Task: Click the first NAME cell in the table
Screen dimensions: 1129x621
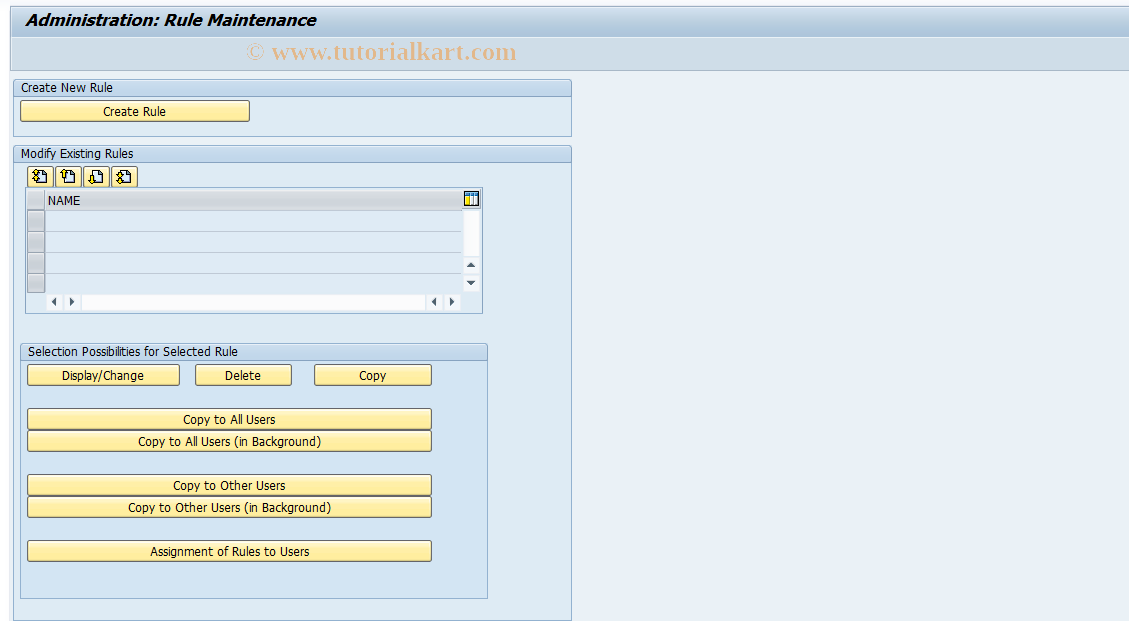Action: point(253,220)
